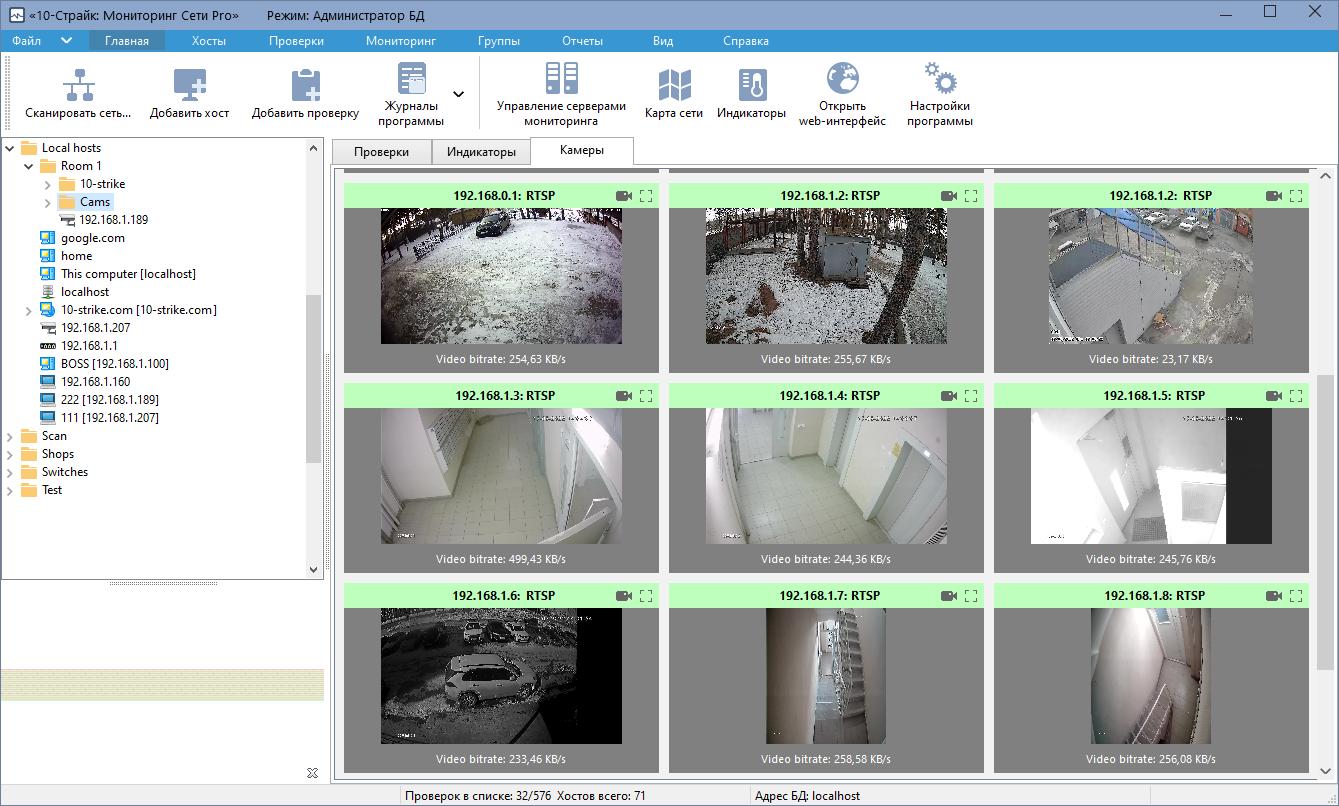Image resolution: width=1339 pixels, height=806 pixels.
Task: Open Program Settings (Настройки программы) gears icon
Action: [x=940, y=80]
